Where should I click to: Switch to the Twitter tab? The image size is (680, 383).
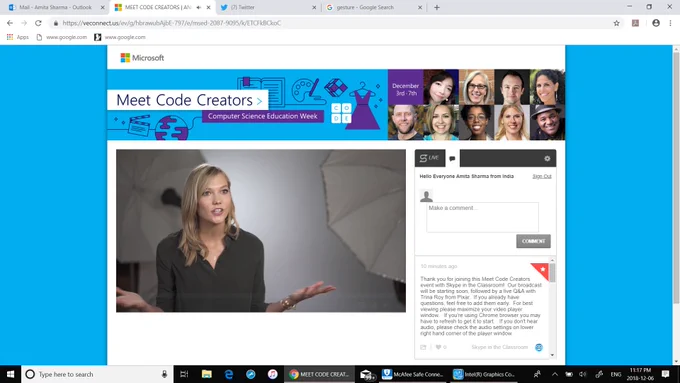tap(268, 7)
